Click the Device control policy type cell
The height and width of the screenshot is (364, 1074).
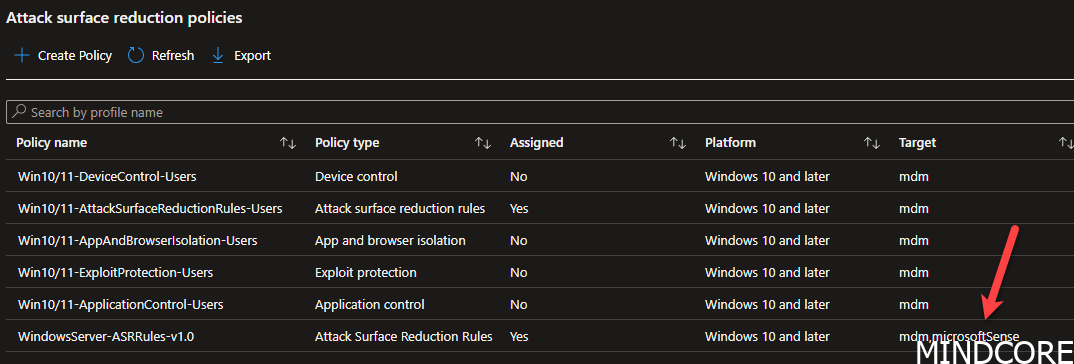tap(356, 176)
